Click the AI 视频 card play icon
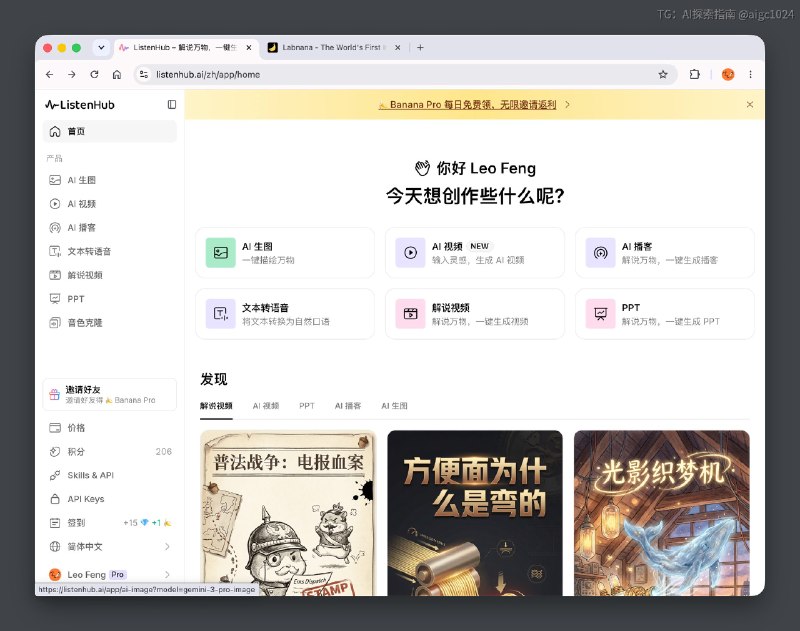This screenshot has height=631, width=800. pos(410,253)
